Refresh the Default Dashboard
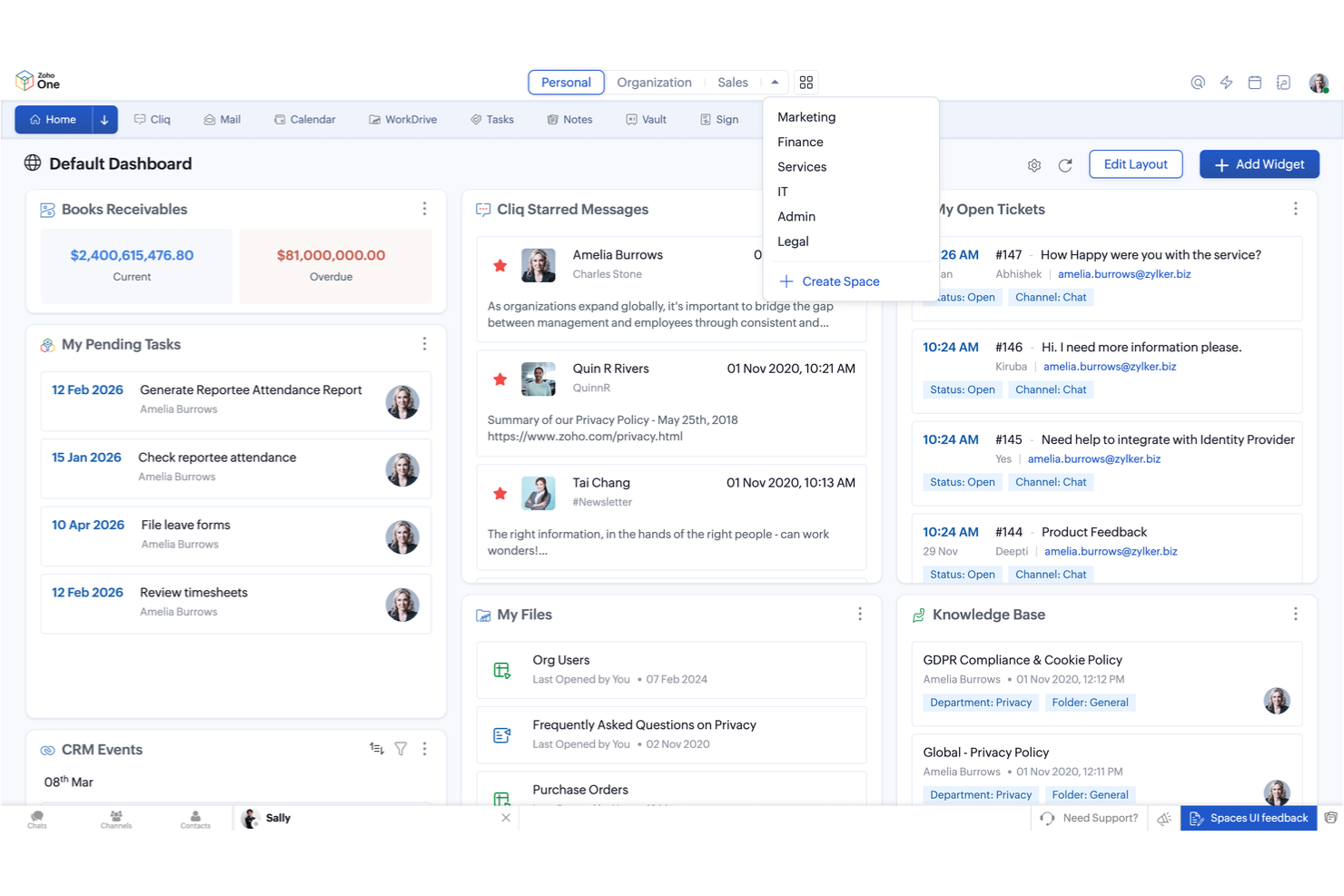The width and height of the screenshot is (1344, 896). 1065,165
